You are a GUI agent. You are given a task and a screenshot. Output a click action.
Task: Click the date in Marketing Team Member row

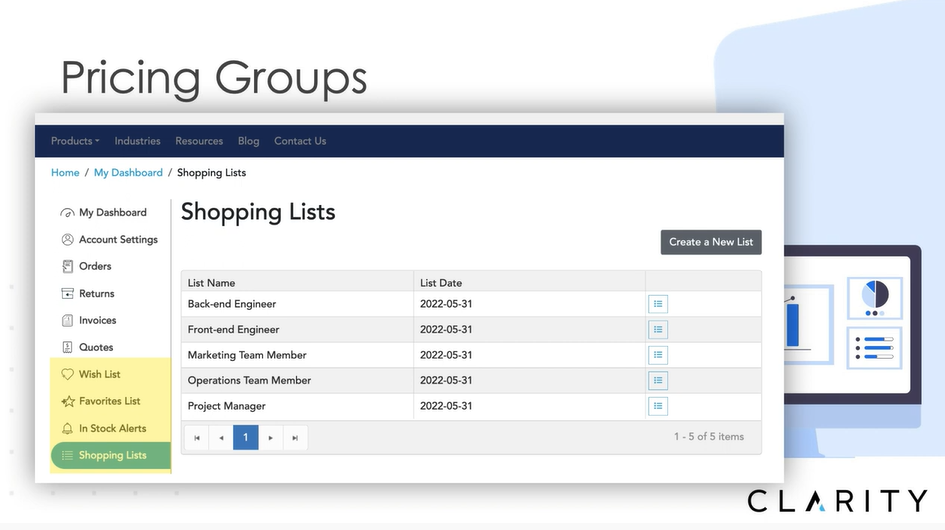click(446, 355)
